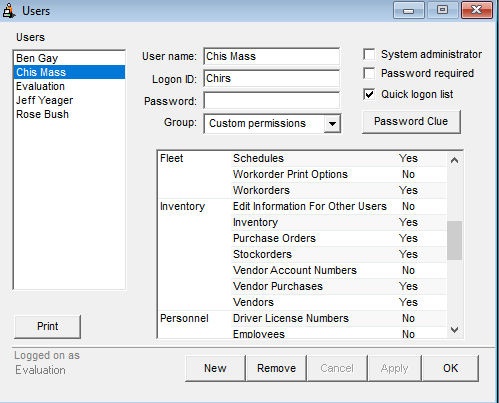Image resolution: width=499 pixels, height=403 pixels.
Task: Select Jeff Yeager in the users list
Action: click(x=69, y=100)
